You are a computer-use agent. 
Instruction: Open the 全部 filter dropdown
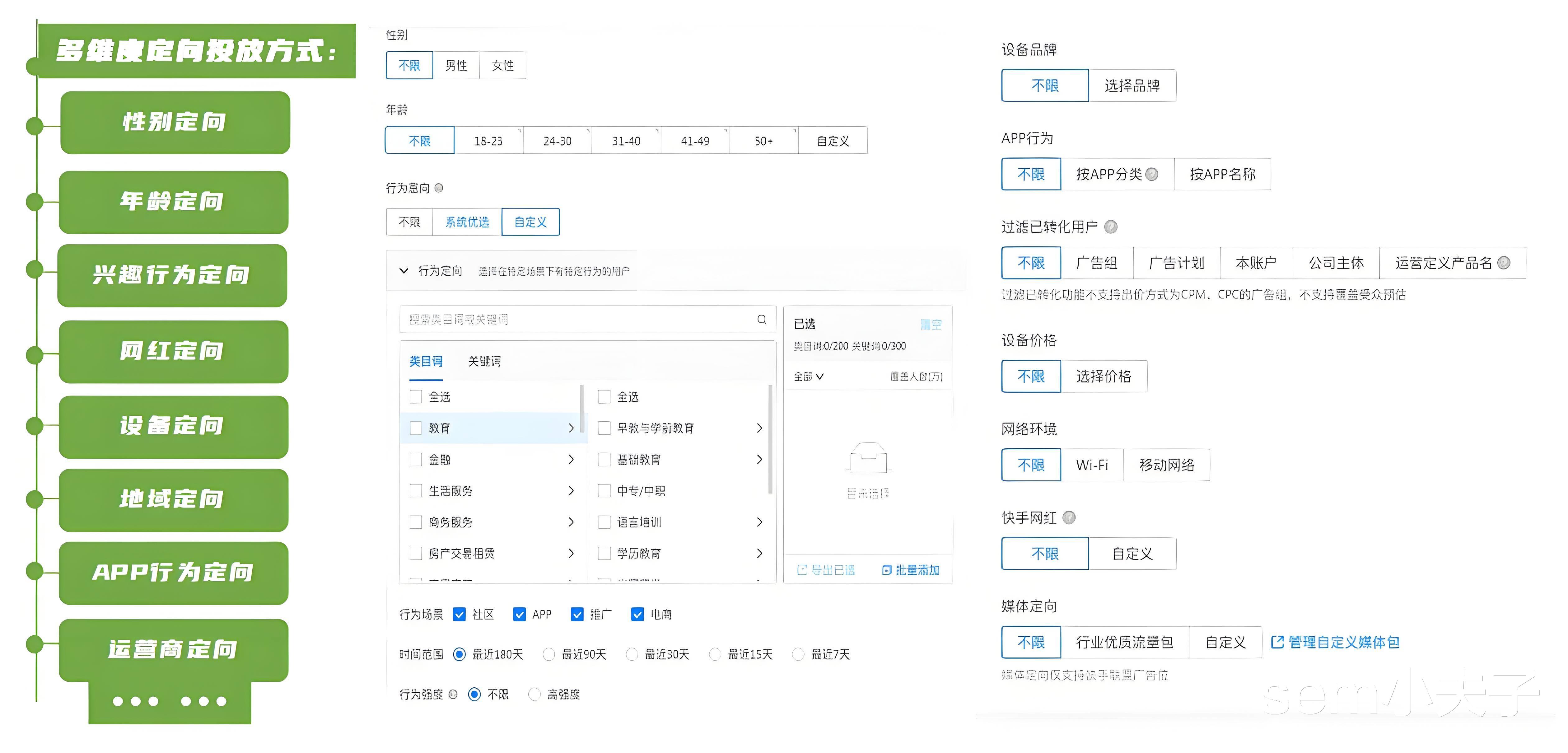[x=808, y=377]
